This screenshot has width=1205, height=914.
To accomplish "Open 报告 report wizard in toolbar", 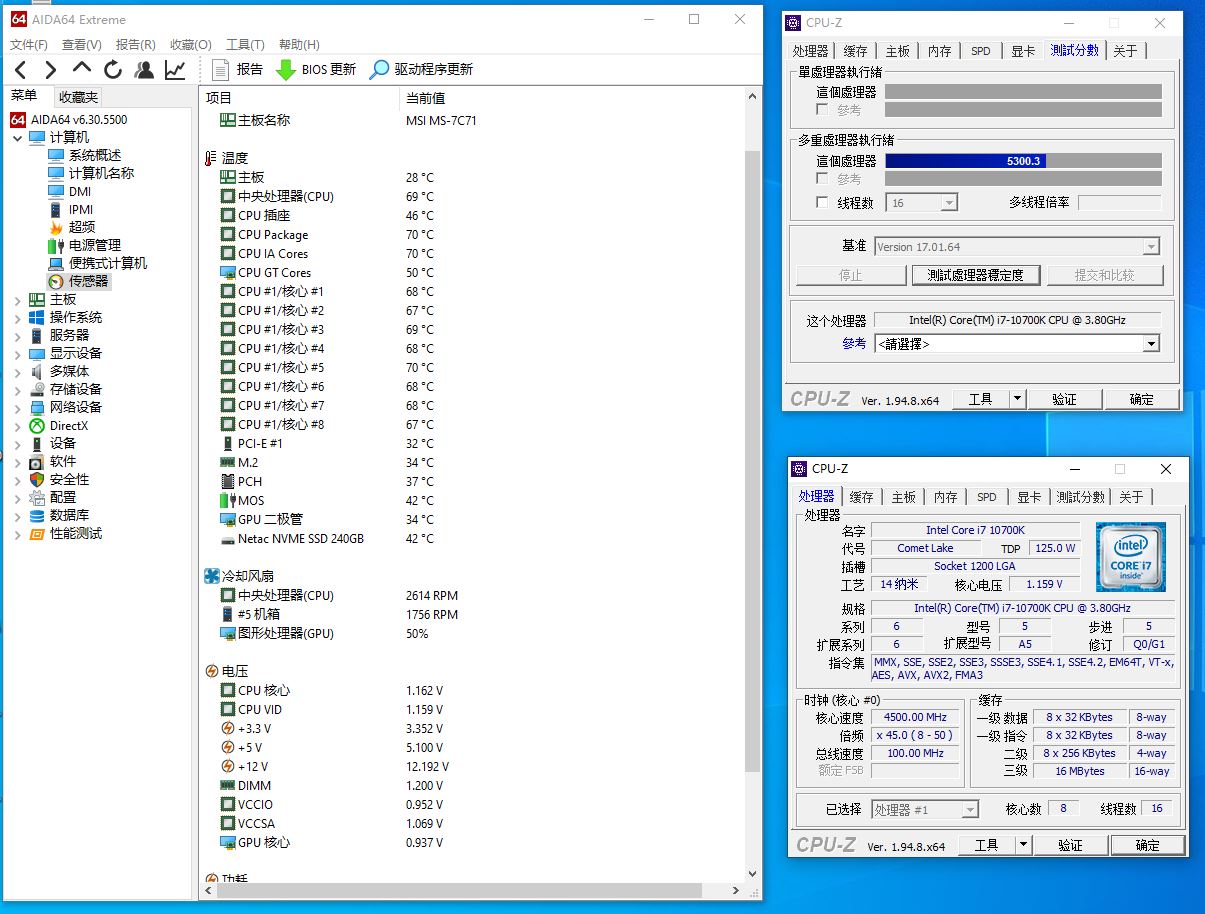I will point(238,69).
